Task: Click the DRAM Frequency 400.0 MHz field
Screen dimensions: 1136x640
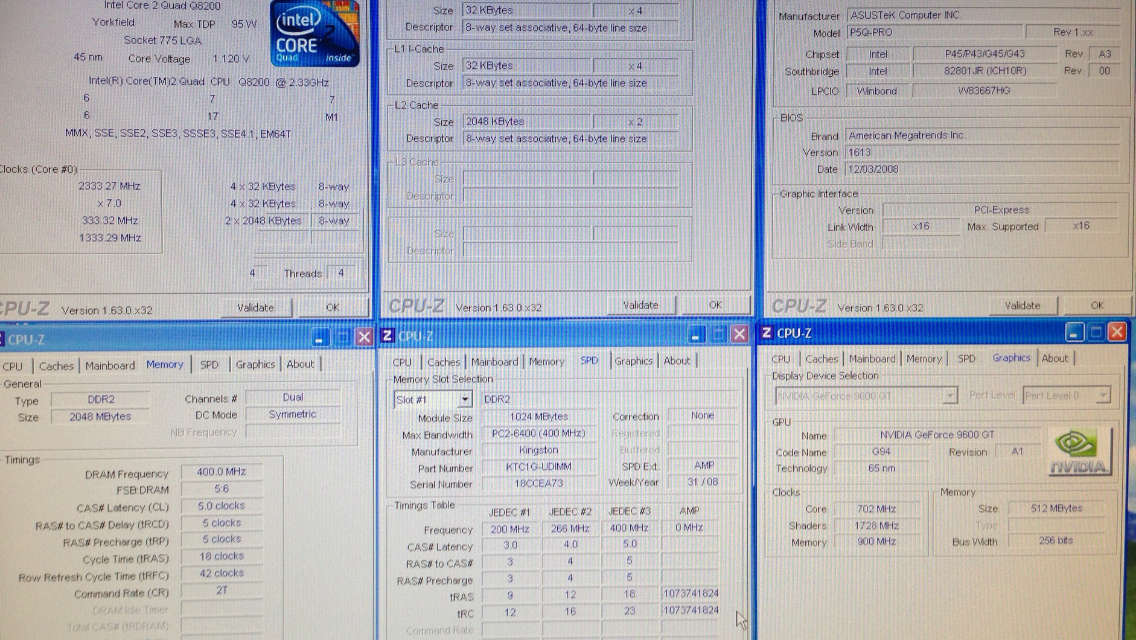Action: coord(222,472)
